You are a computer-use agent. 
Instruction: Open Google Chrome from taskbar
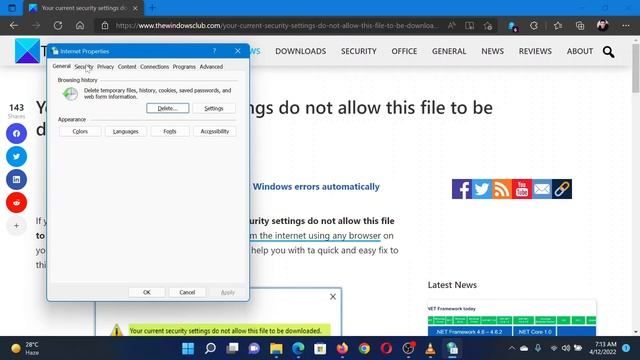364,348
